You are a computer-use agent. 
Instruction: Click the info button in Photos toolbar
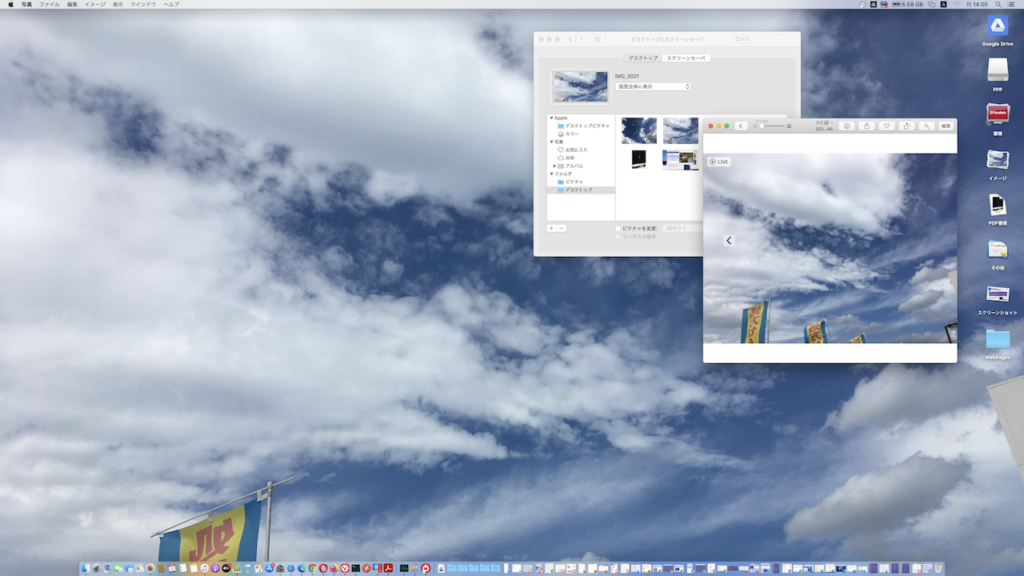pyautogui.click(x=846, y=126)
